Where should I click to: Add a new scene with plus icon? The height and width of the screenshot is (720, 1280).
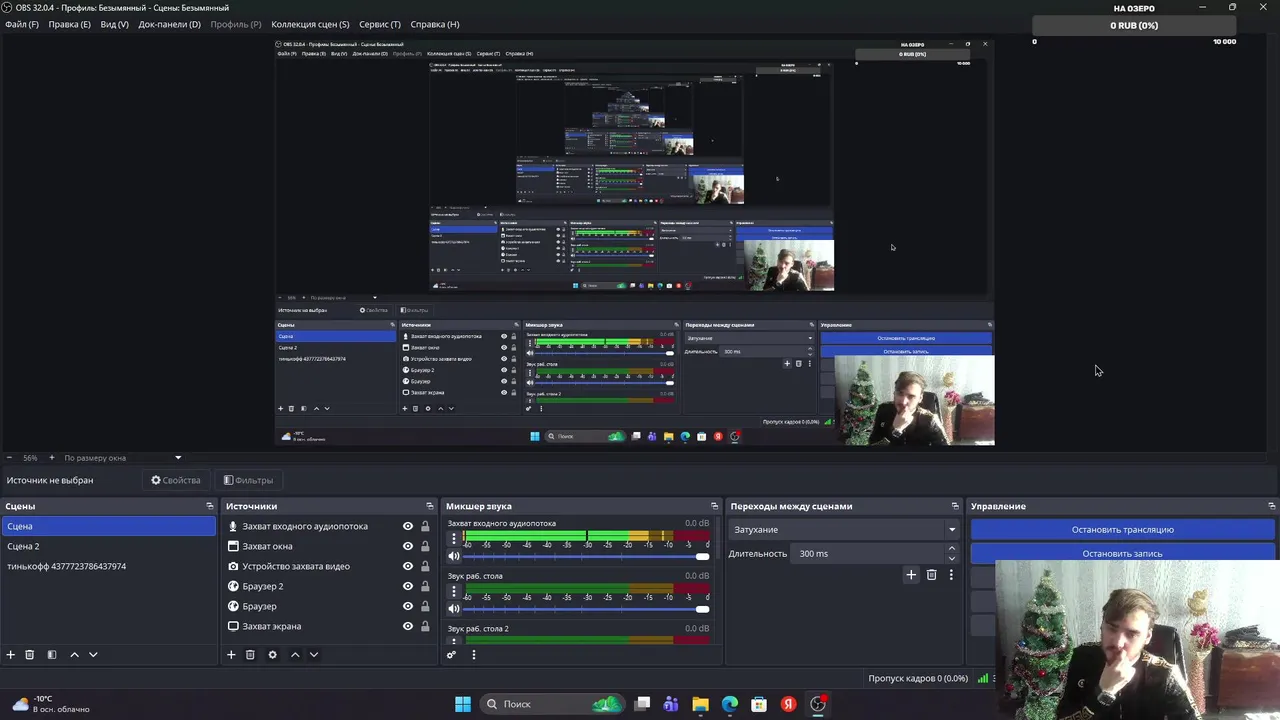tap(11, 655)
